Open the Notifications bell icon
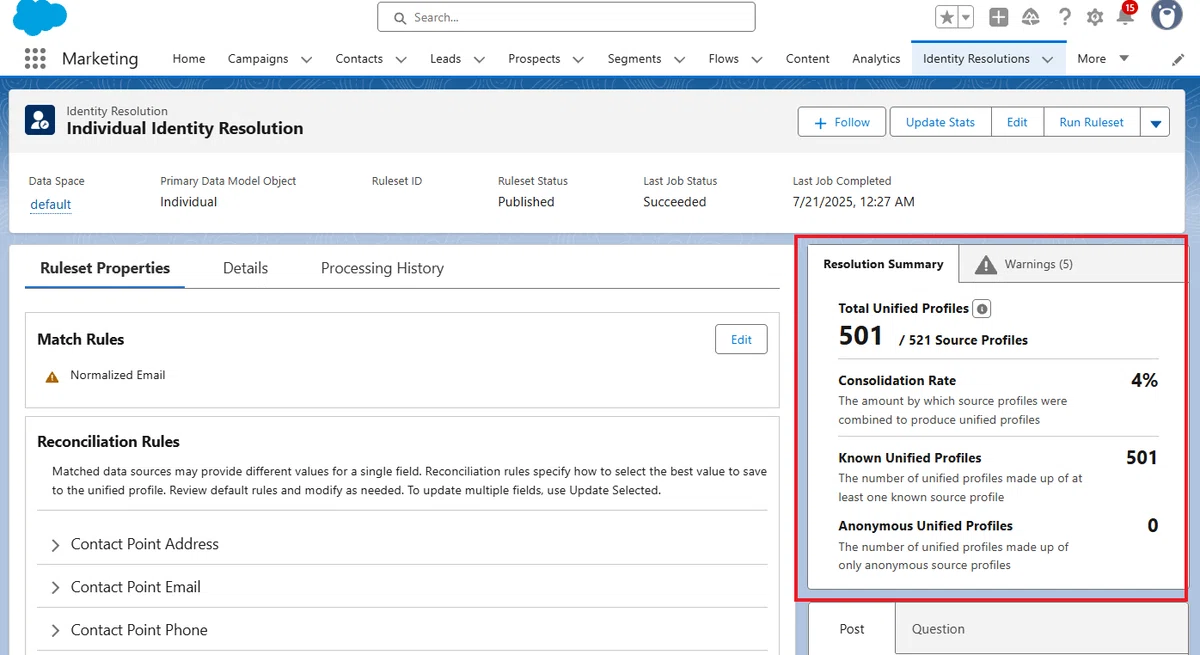The width and height of the screenshot is (1200, 655). [x=1126, y=15]
